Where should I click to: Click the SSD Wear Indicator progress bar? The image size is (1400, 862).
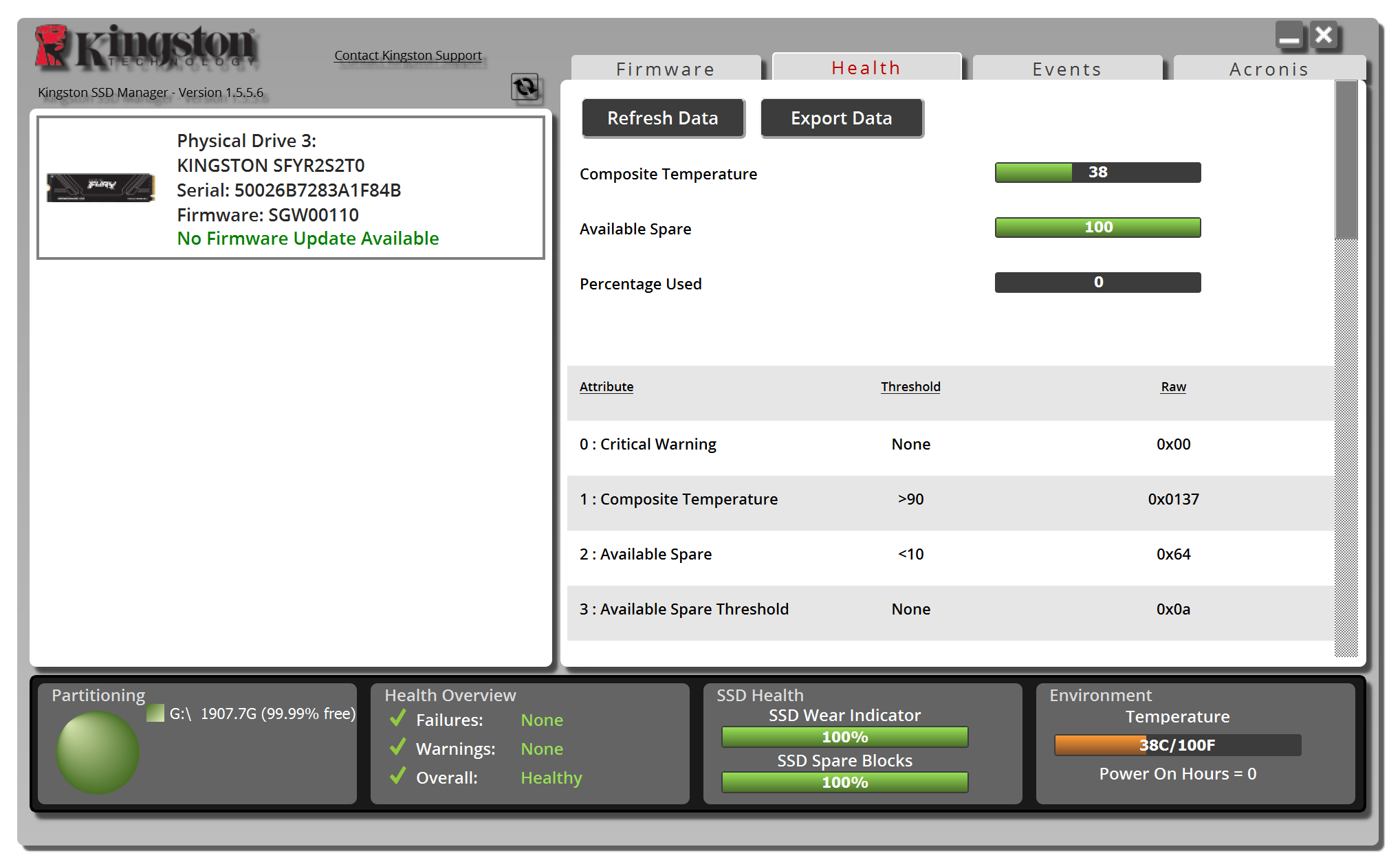[844, 736]
